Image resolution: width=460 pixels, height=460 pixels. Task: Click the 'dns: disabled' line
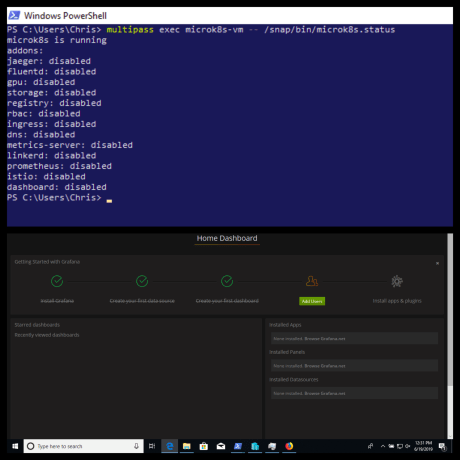[x=41, y=135]
